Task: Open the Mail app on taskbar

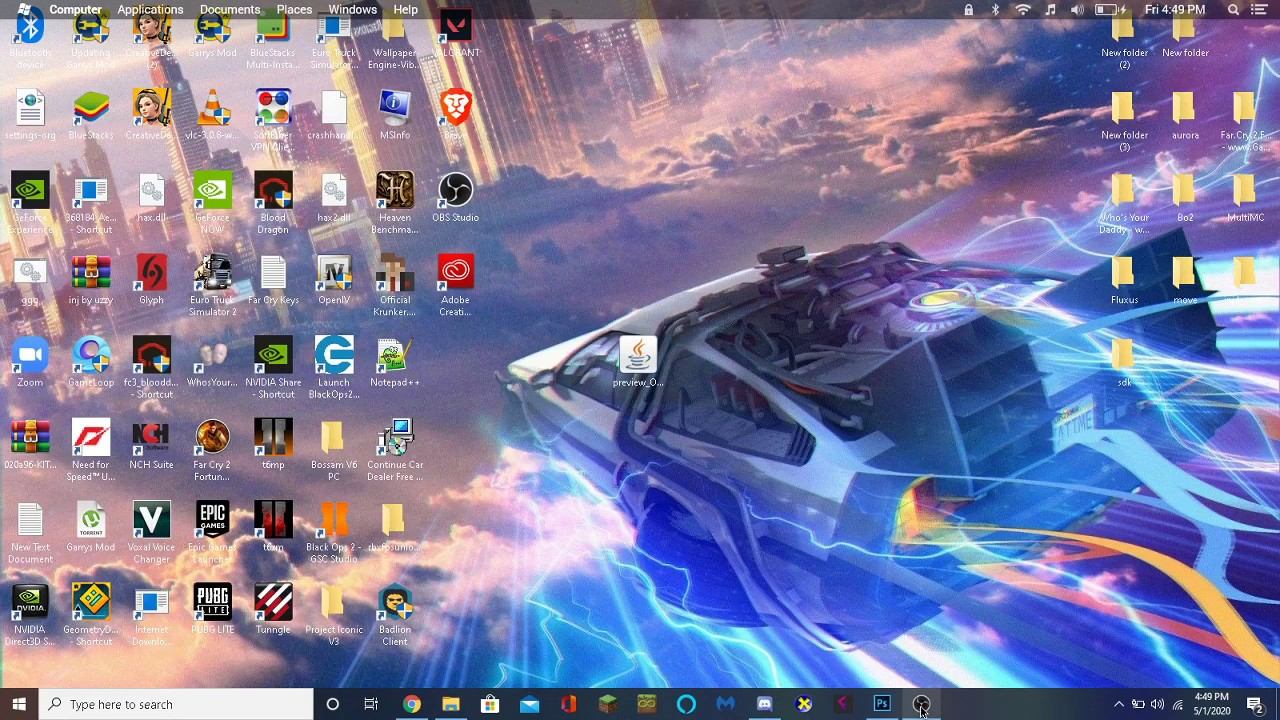Action: coord(529,704)
